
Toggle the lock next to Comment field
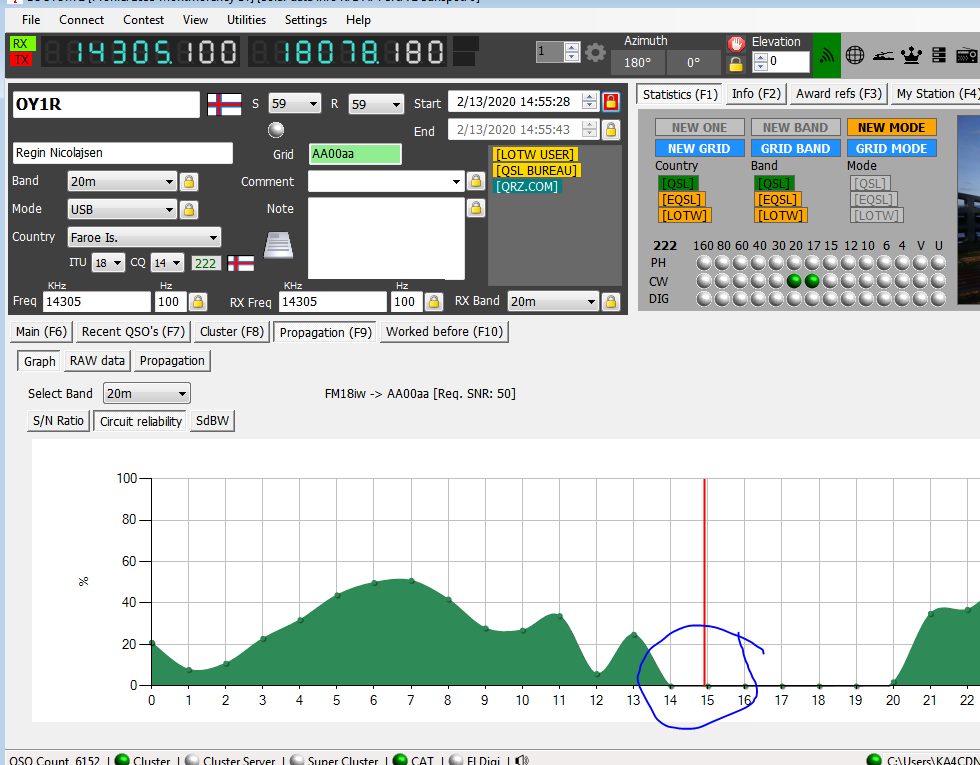pyautogui.click(x=476, y=181)
